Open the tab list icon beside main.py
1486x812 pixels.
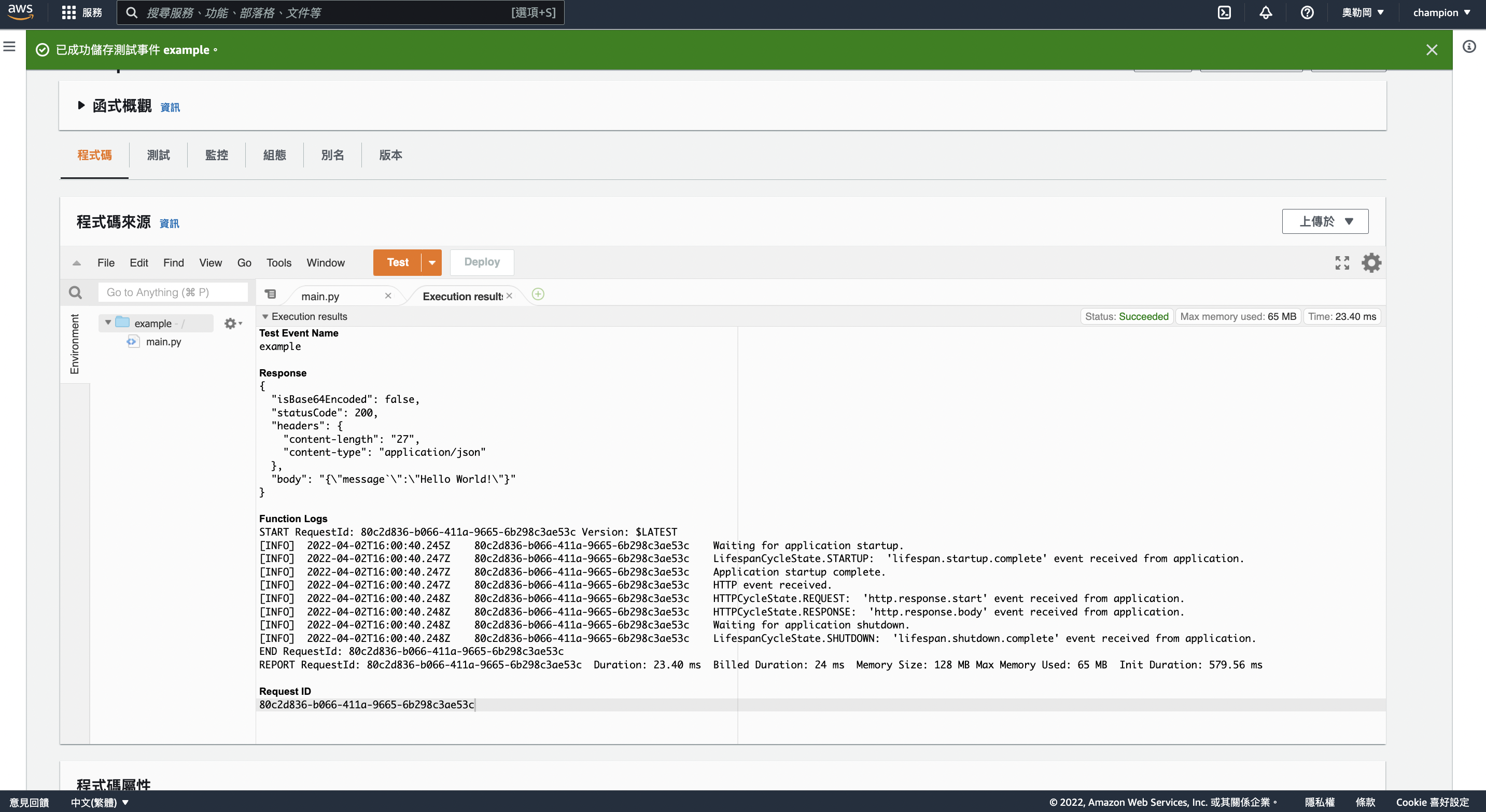(271, 294)
